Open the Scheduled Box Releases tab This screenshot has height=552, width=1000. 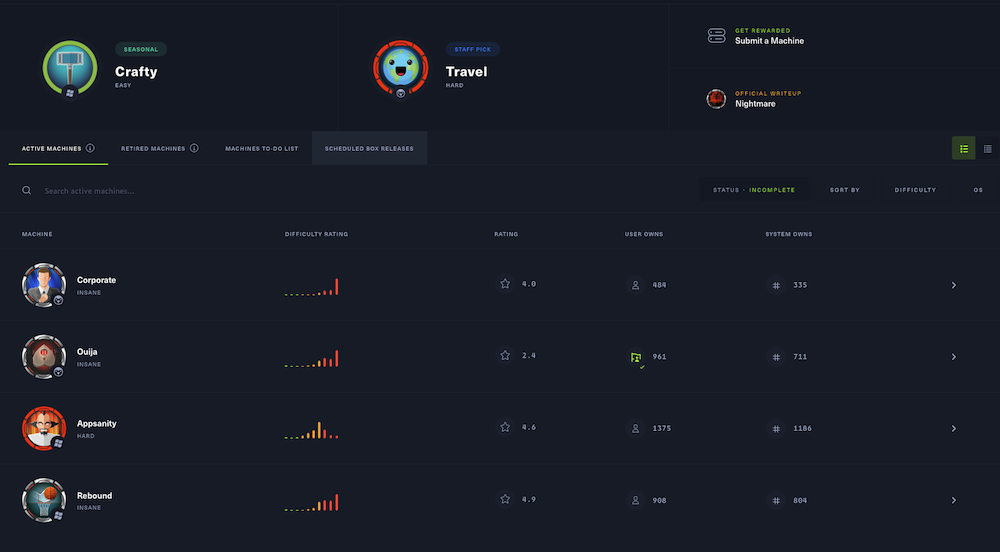pyautogui.click(x=369, y=148)
